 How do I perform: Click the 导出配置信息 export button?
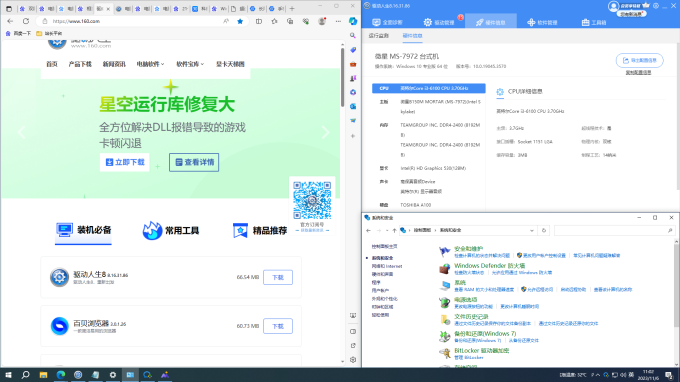click(x=639, y=60)
